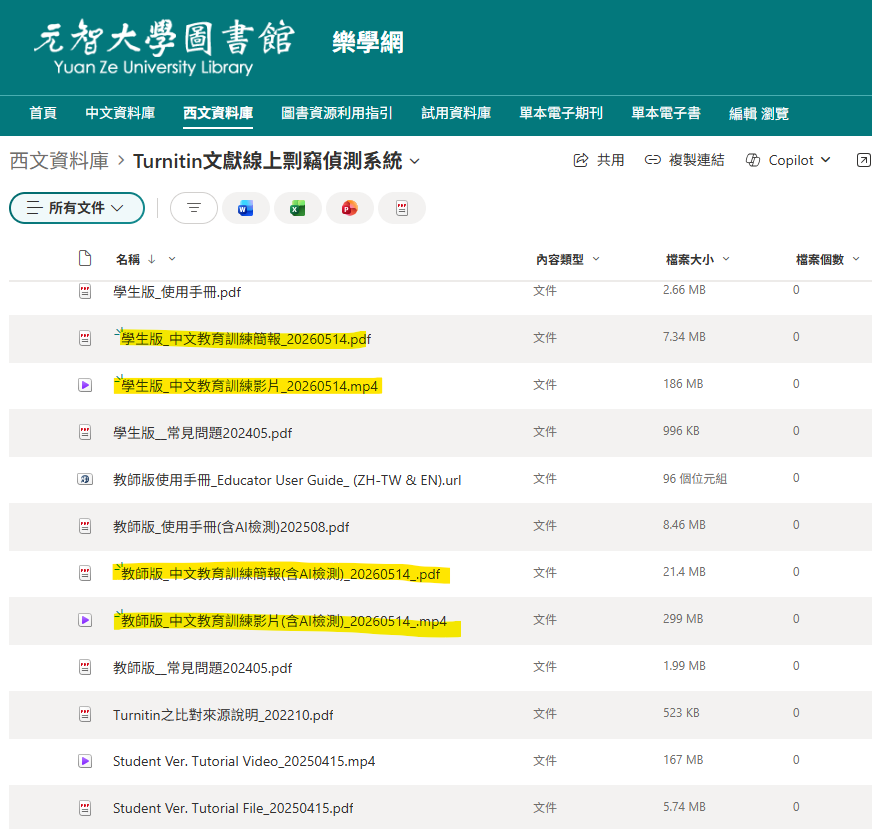872x829 pixels.
Task: Open the 檔案大小 column dropdown
Action: (x=726, y=259)
